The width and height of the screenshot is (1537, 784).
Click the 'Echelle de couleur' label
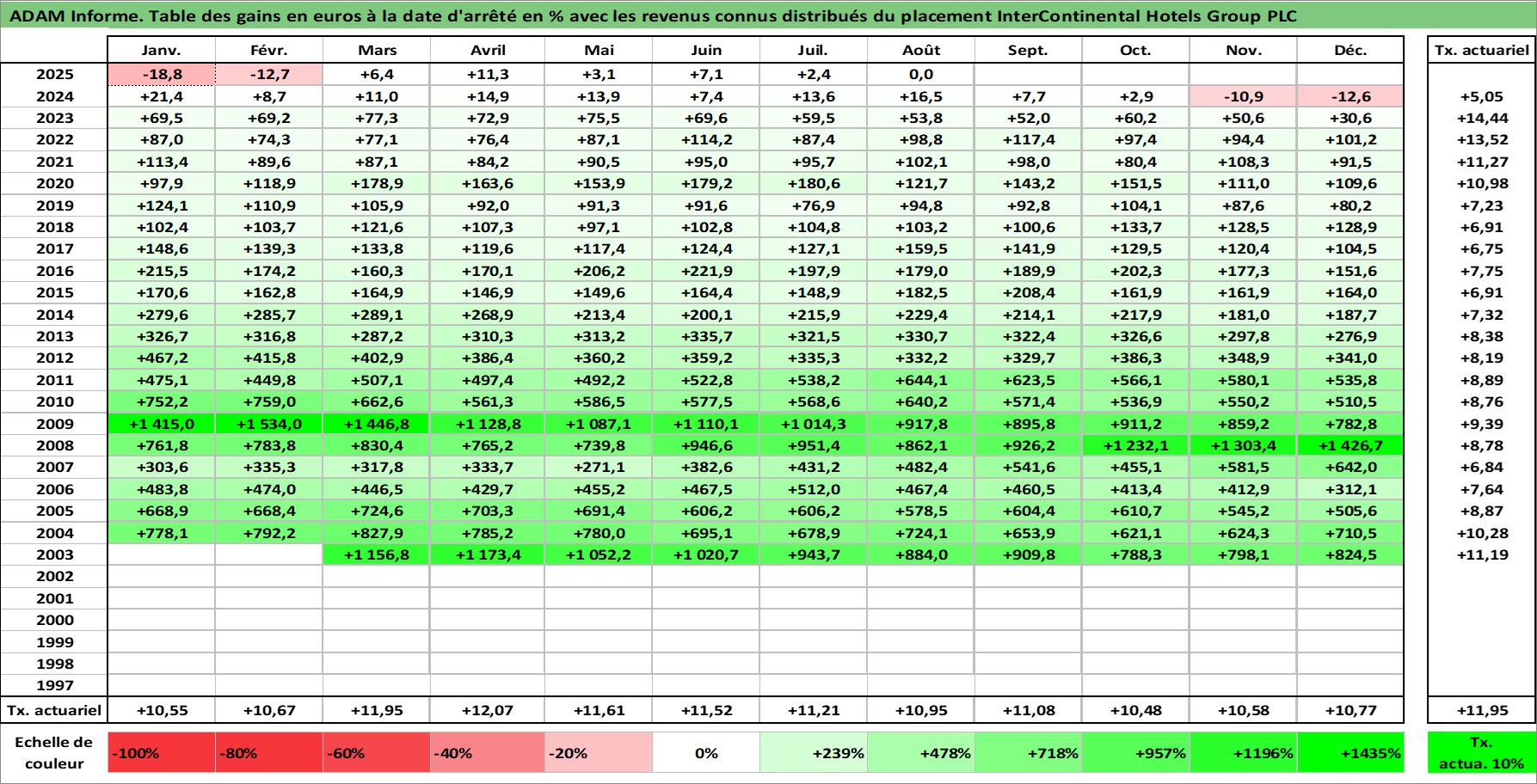coord(54,752)
